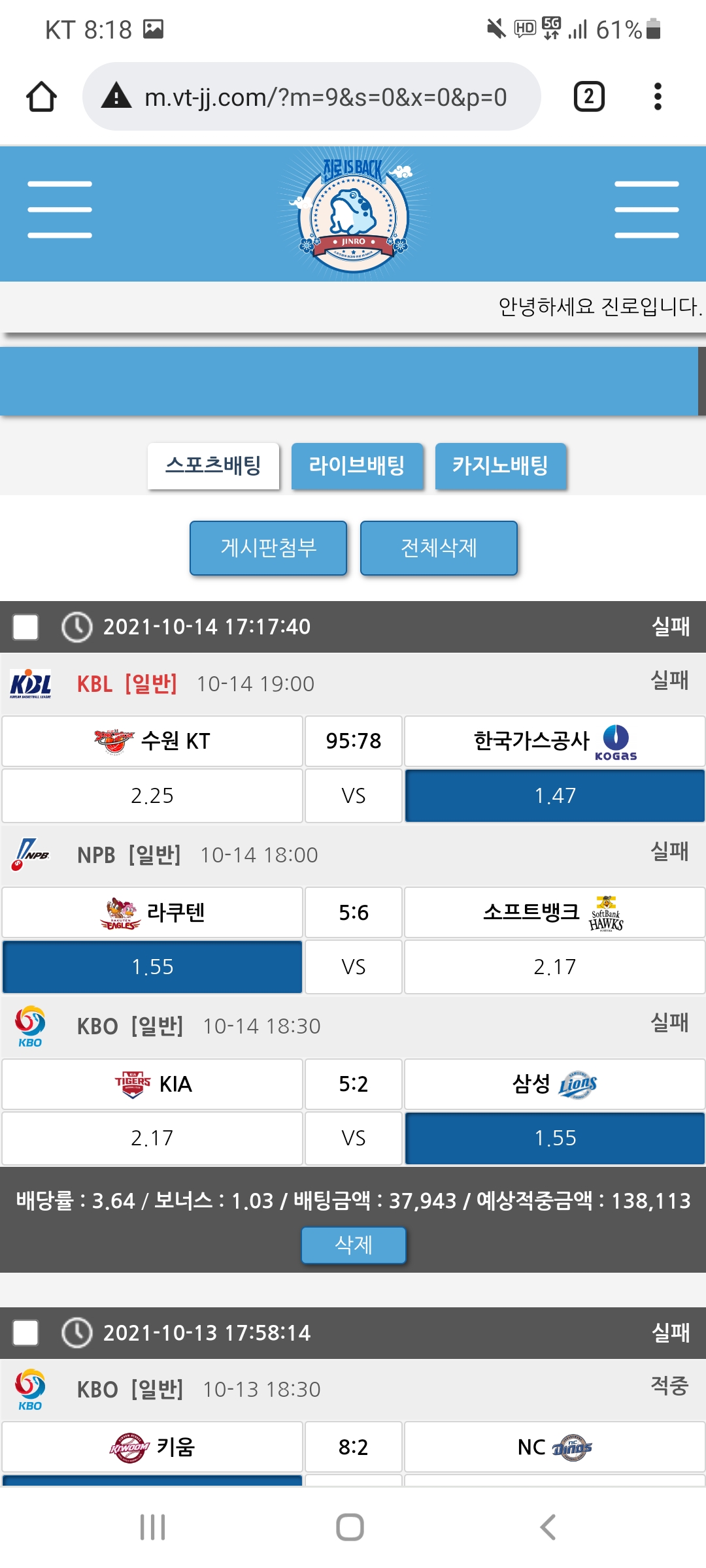Tap the Android recent apps icon

point(153,1527)
